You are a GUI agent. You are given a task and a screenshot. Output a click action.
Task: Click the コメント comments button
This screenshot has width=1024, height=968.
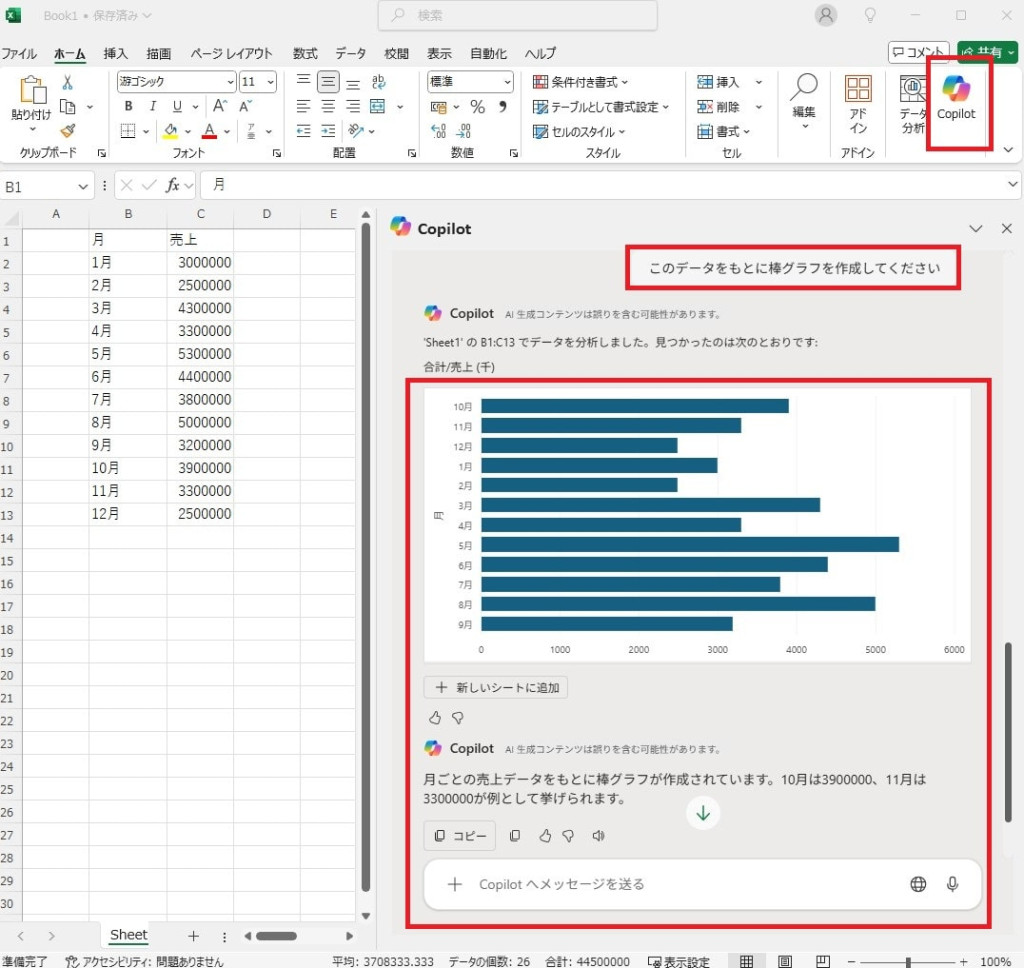point(919,52)
